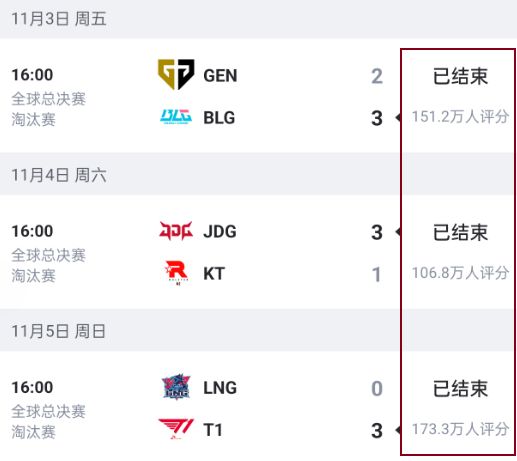Tap the T1 team name
Screen dimensions: 517x461
pyautogui.click(x=213, y=430)
